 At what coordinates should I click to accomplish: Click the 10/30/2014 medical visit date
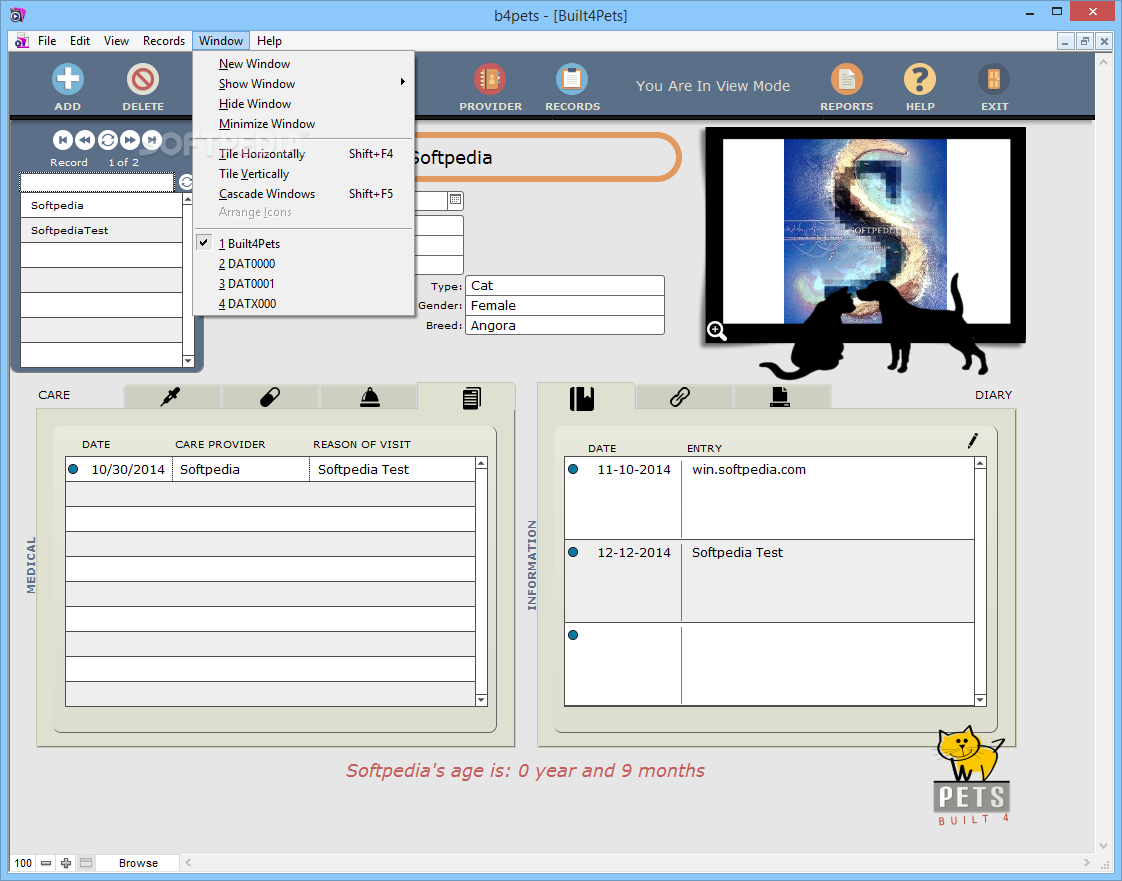click(x=127, y=469)
